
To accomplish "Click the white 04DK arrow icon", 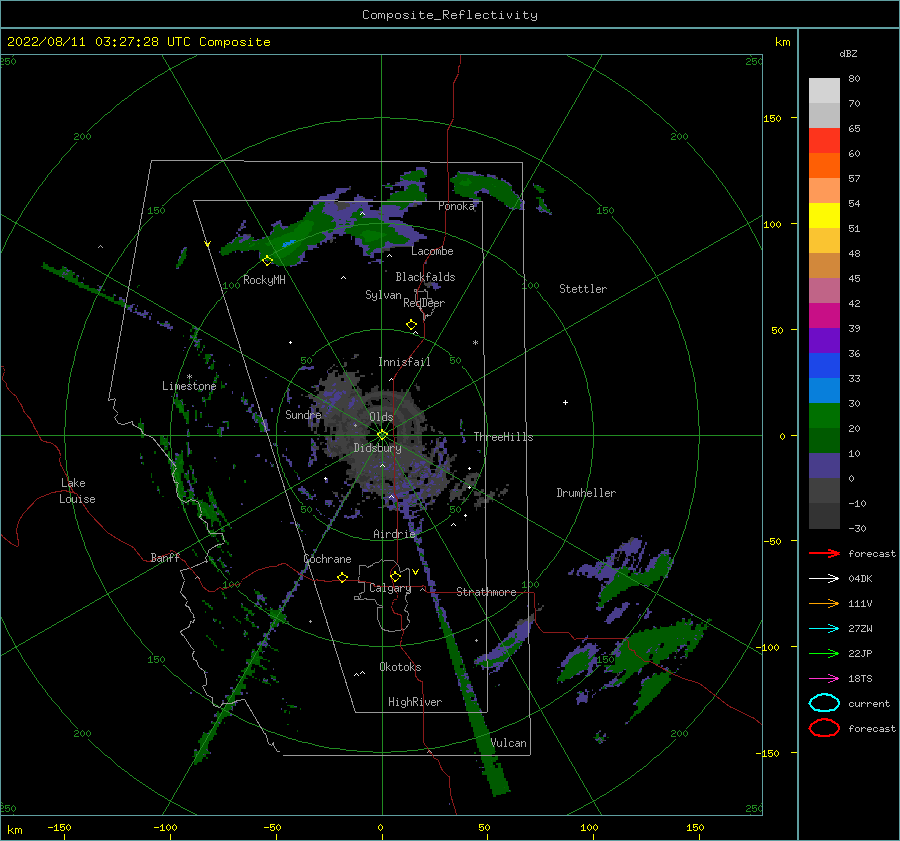I will pos(824,579).
